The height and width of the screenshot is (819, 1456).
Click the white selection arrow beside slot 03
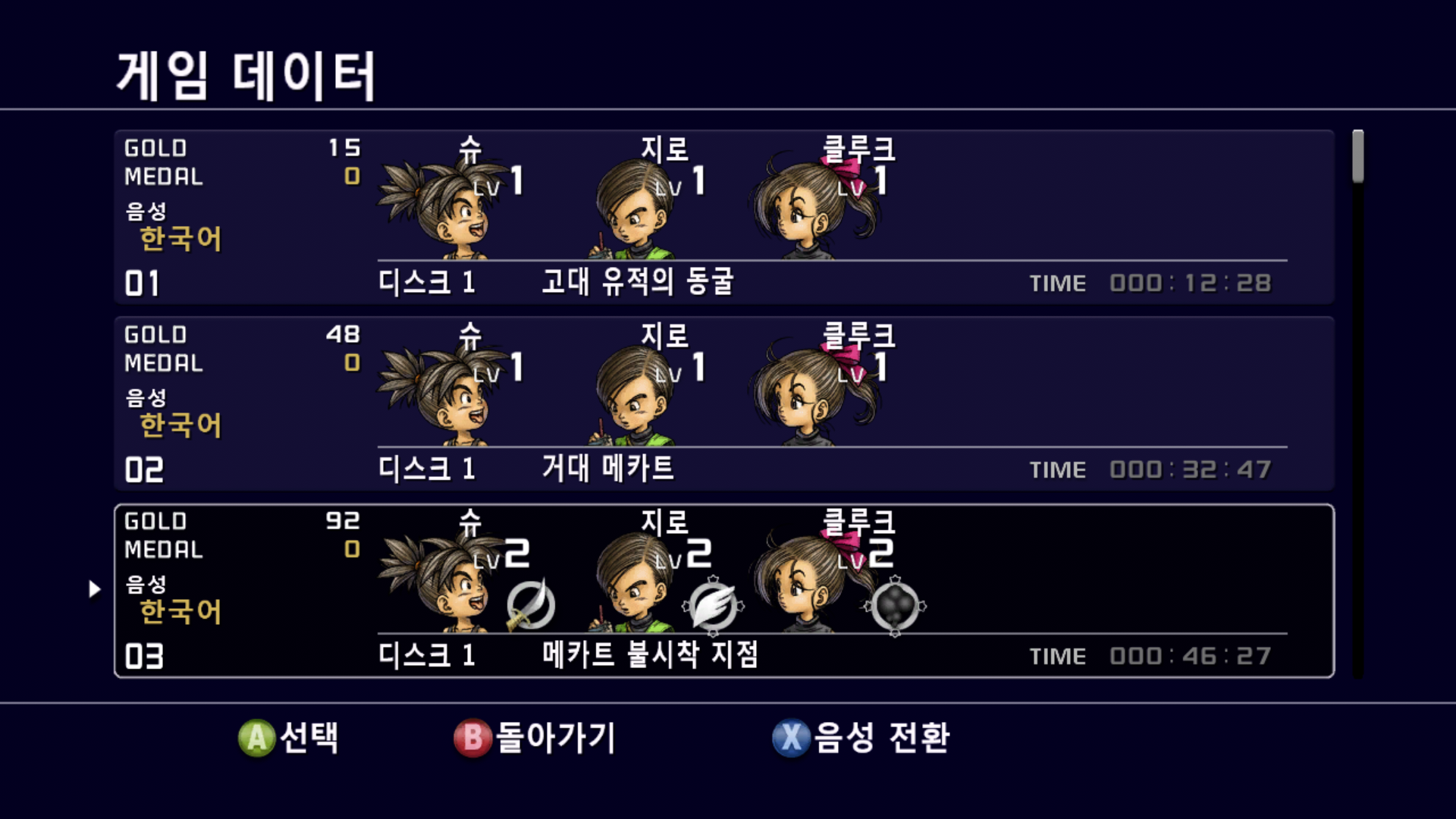pyautogui.click(x=94, y=589)
